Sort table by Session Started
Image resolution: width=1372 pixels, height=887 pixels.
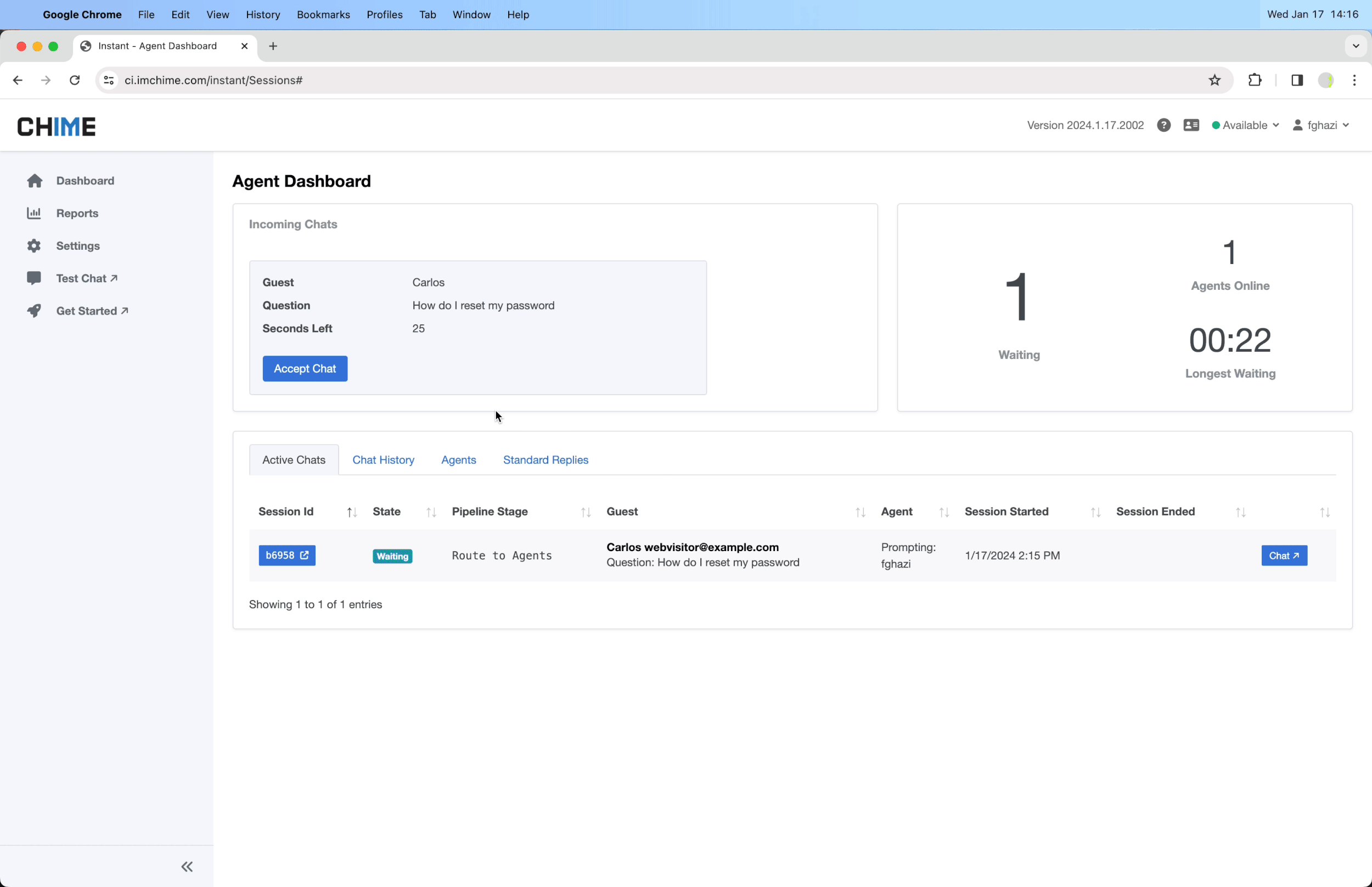click(x=1095, y=512)
